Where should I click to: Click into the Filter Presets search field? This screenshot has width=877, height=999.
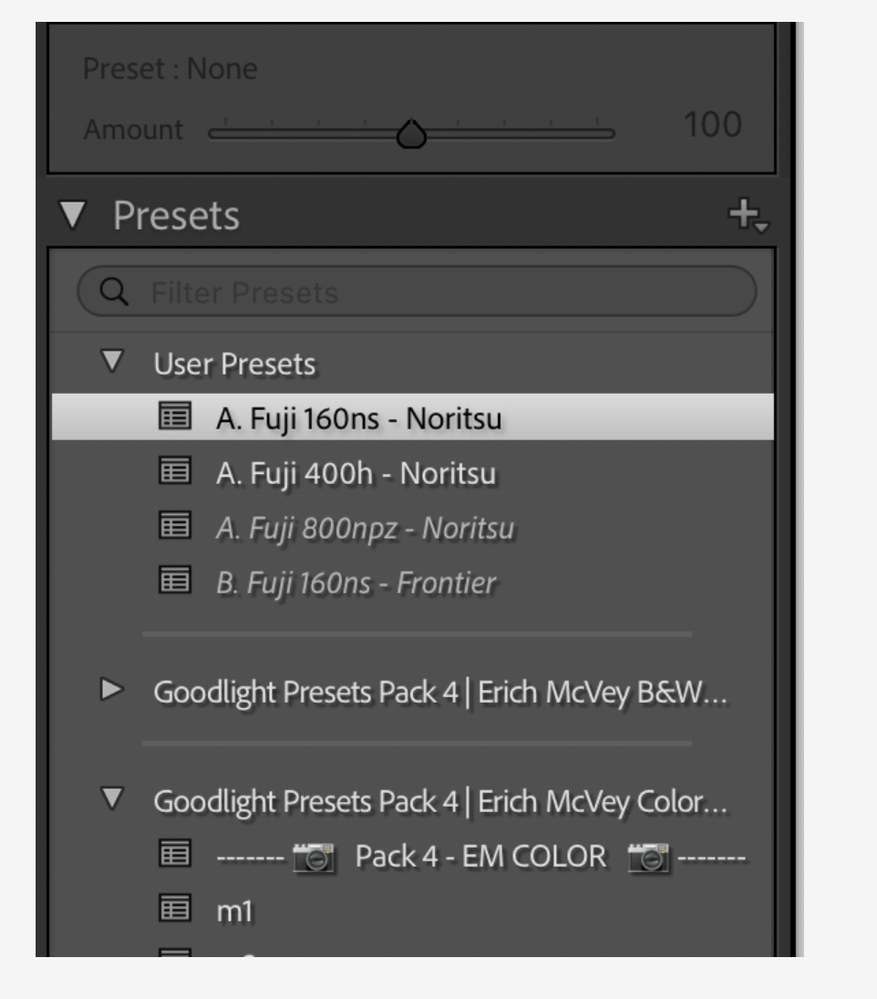pyautogui.click(x=417, y=292)
